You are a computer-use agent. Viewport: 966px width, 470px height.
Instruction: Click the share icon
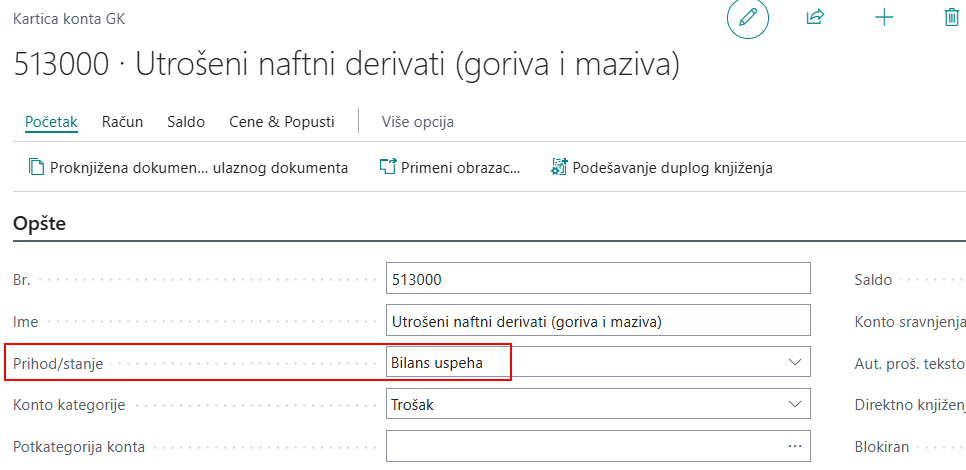point(815,17)
